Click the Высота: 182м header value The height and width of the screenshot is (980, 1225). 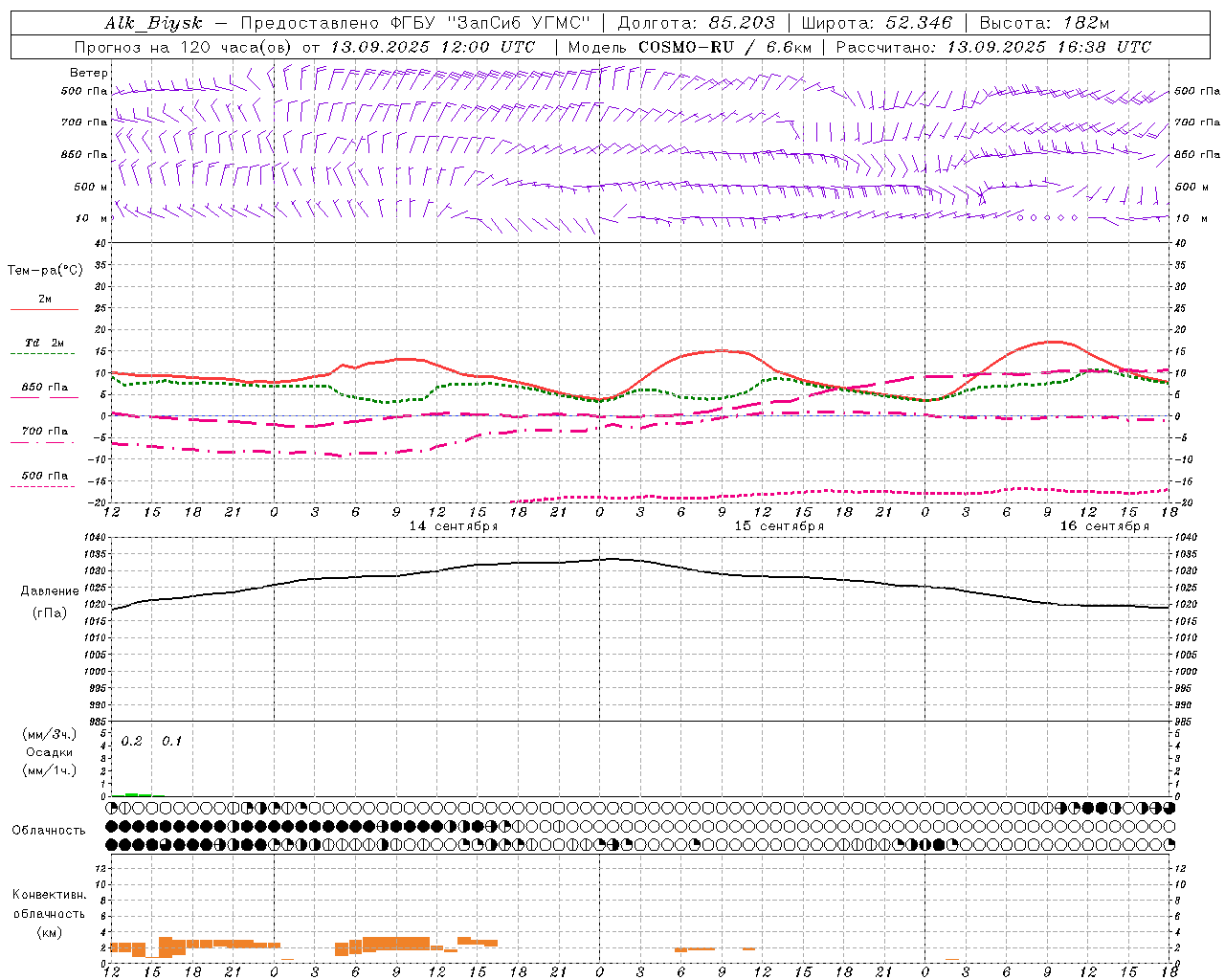(x=1045, y=23)
